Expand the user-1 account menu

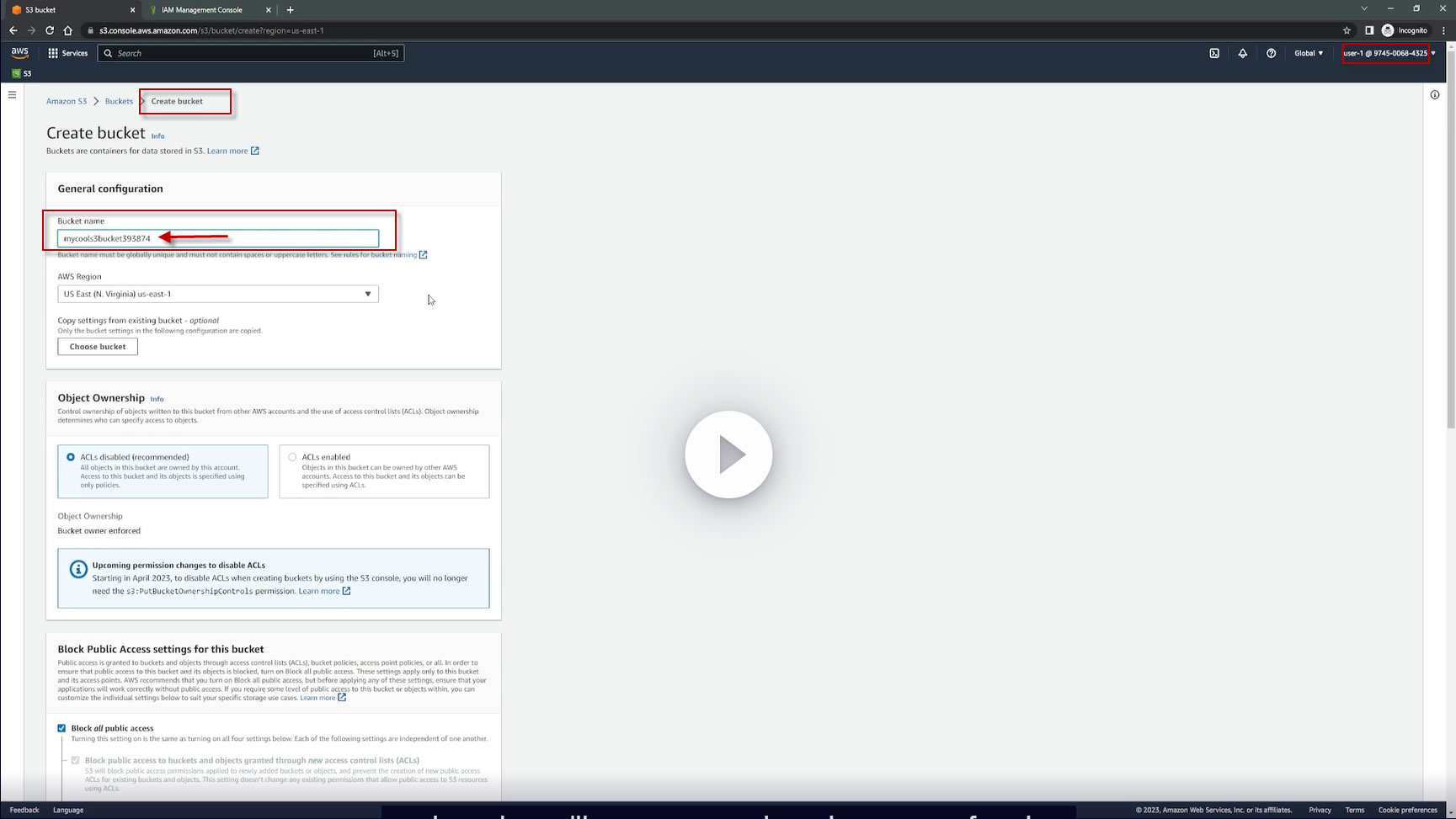tap(1389, 53)
